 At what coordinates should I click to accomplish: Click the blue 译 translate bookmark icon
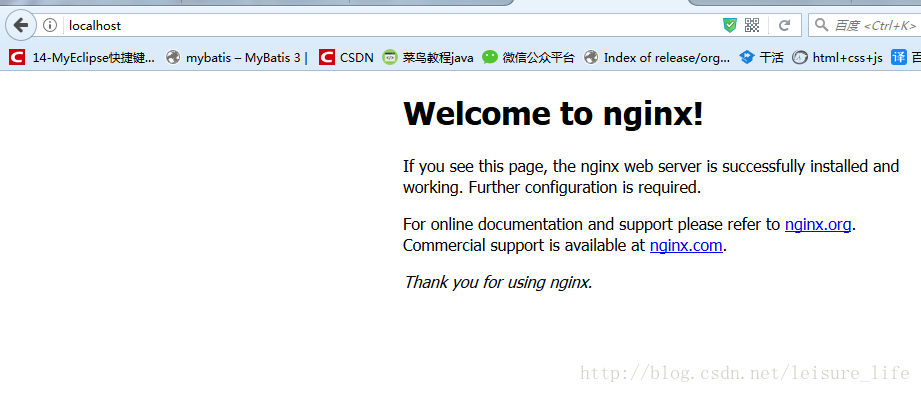tap(899, 58)
